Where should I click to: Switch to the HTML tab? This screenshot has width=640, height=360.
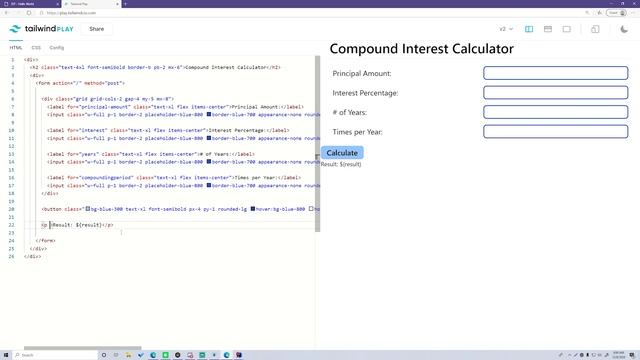16,48
